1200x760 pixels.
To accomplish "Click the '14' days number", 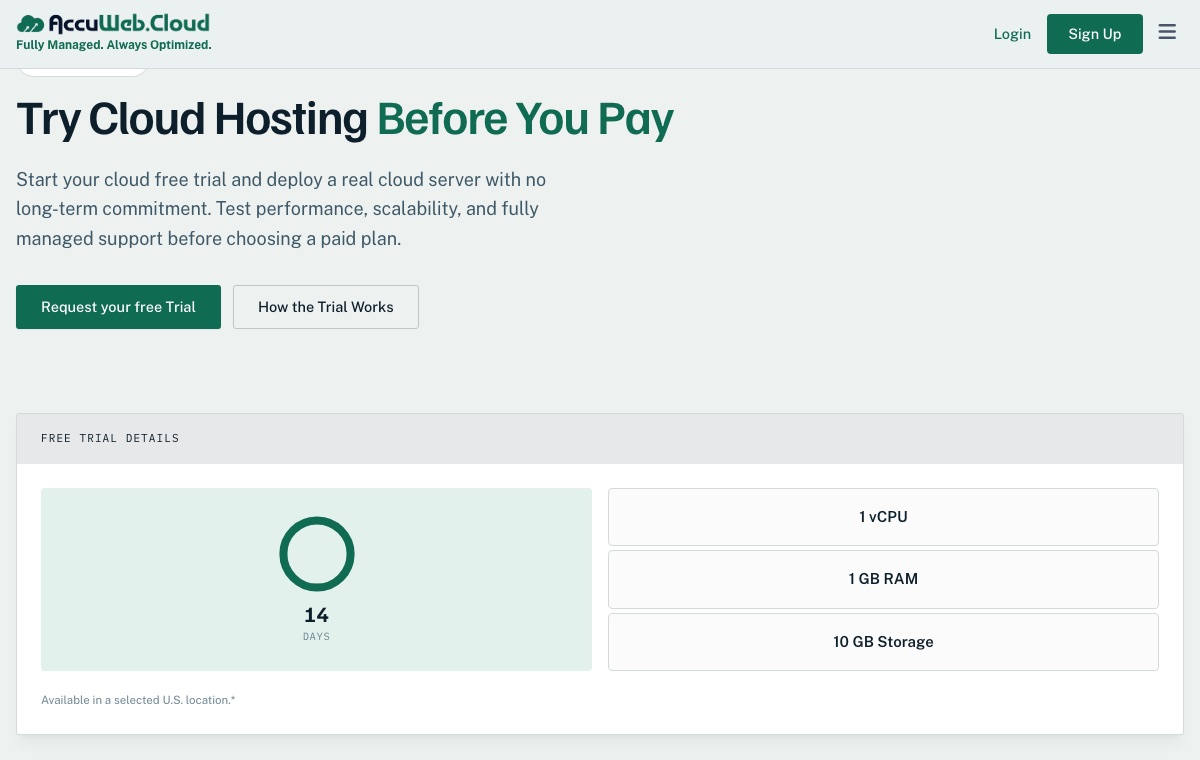I will pyautogui.click(x=316, y=615).
